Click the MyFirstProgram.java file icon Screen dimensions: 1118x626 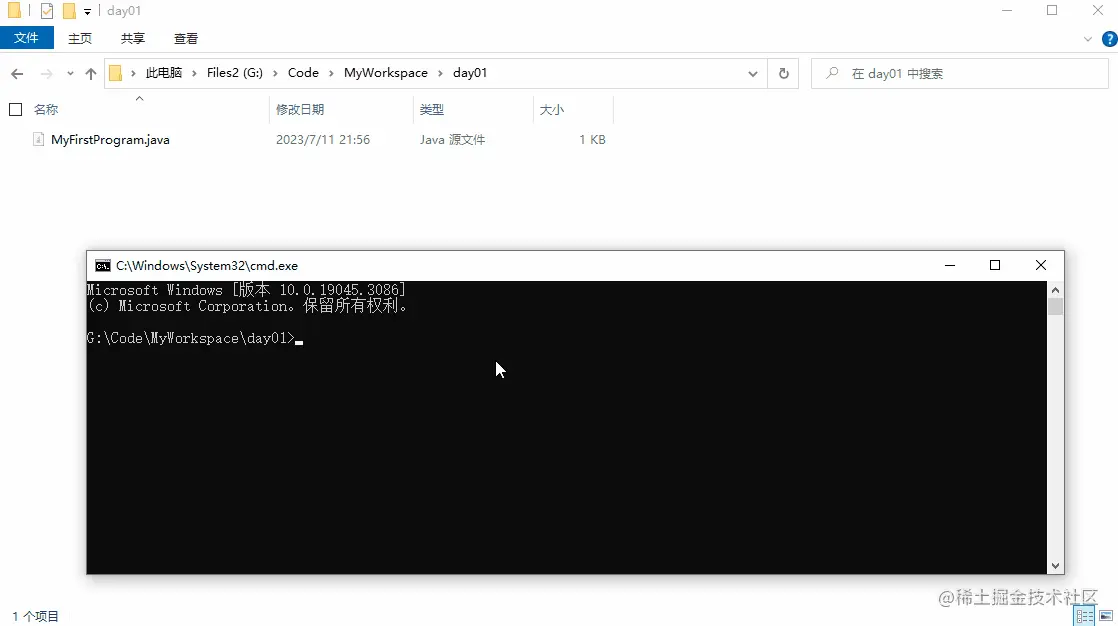click(x=39, y=140)
